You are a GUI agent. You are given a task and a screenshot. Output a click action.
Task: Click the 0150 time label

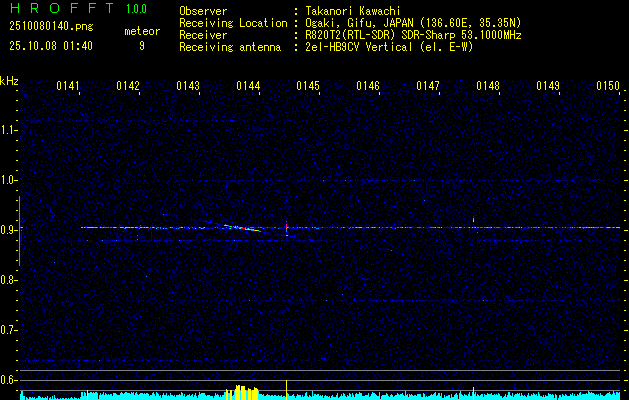[608, 86]
